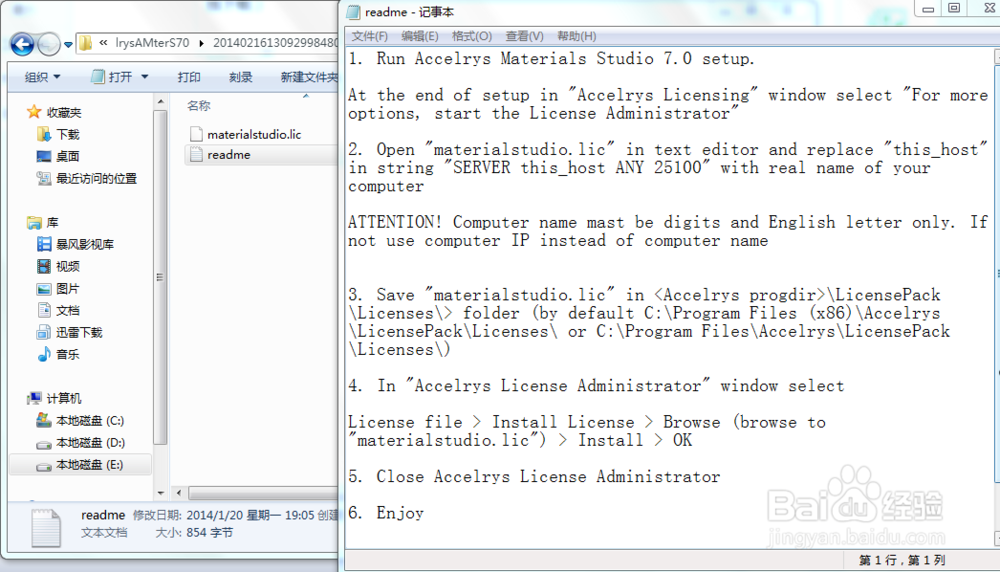Click the Explorer forward navigation arrow
This screenshot has height=572, width=1000.
pyautogui.click(x=48, y=44)
